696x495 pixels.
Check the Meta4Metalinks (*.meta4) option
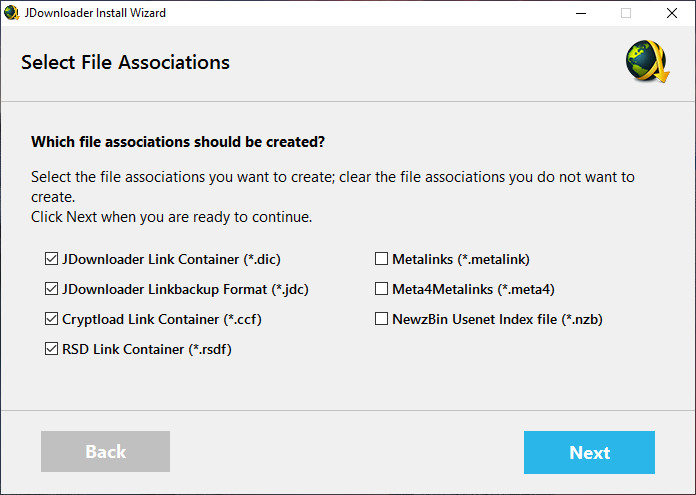381,289
